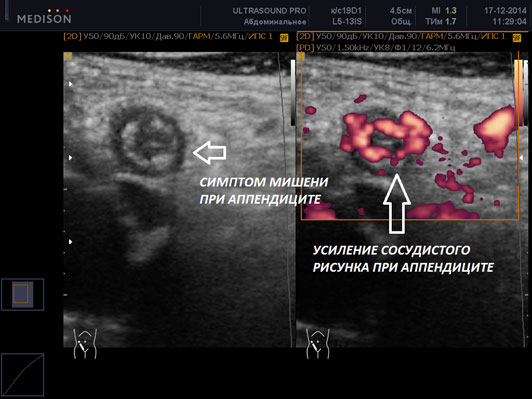The width and height of the screenshot is (532, 399).
Task: Click the left image M orientation marker
Action: point(68,56)
